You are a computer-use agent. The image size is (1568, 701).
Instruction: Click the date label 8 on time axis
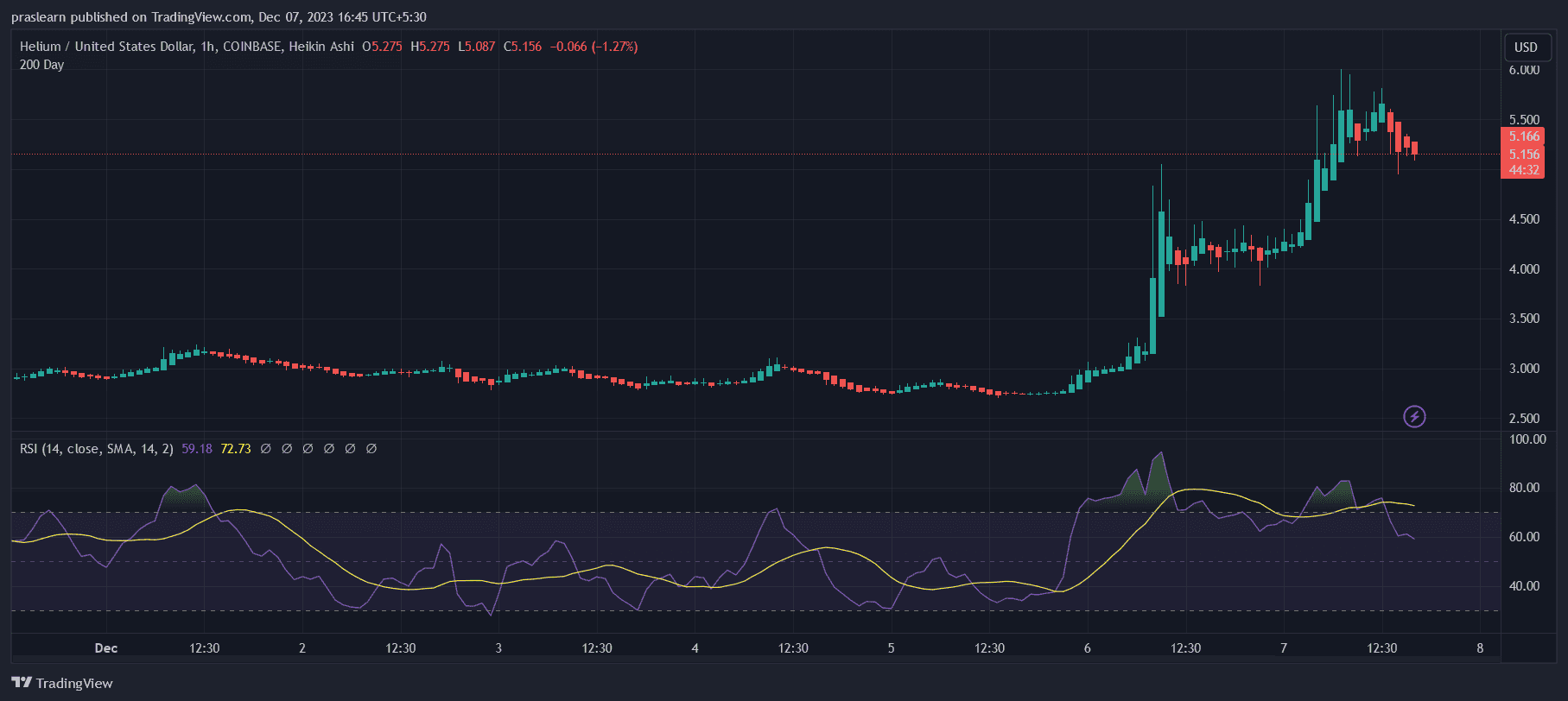[1480, 648]
